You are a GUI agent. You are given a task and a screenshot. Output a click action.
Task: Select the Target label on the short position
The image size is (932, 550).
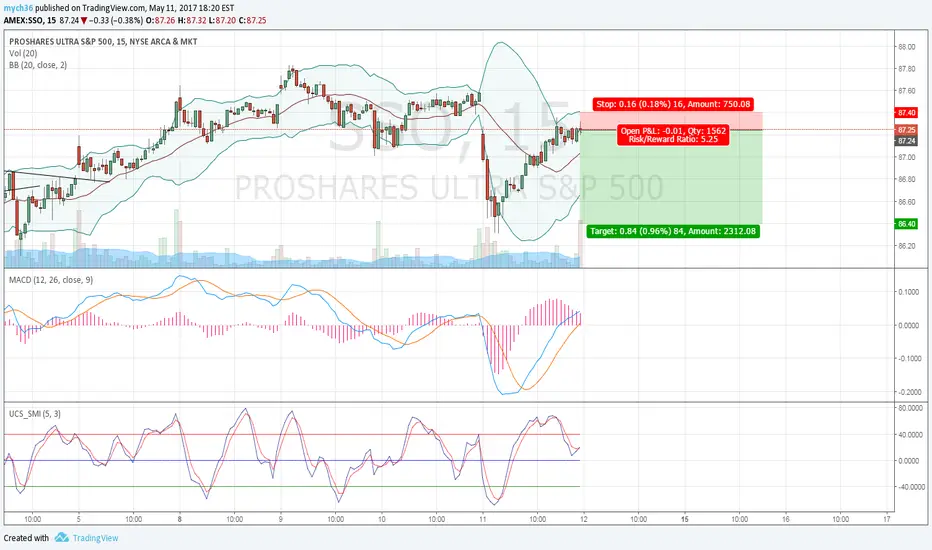(x=673, y=231)
